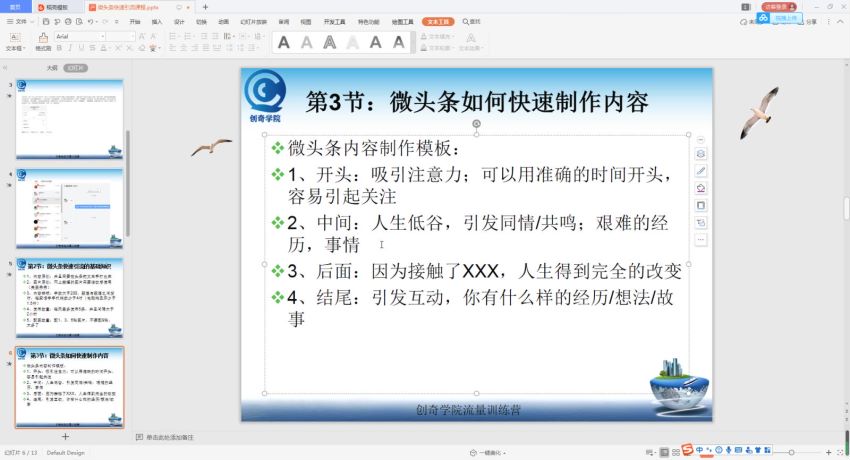The height and width of the screenshot is (460, 850).
Task: Click the 文本效果 text effects button
Action: point(471,42)
